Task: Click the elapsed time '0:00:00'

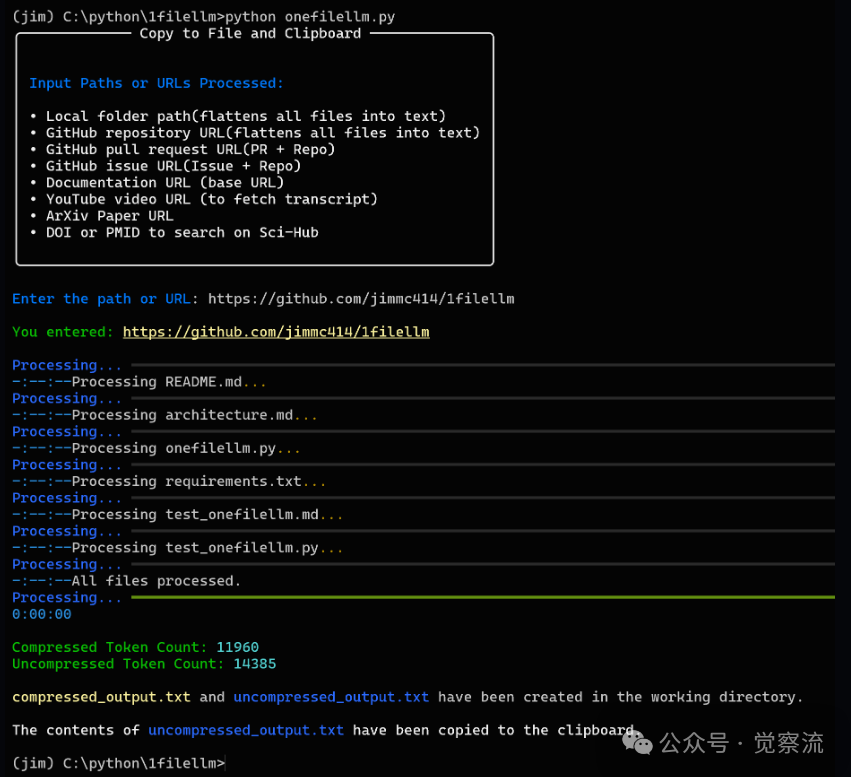Action: pos(42,614)
